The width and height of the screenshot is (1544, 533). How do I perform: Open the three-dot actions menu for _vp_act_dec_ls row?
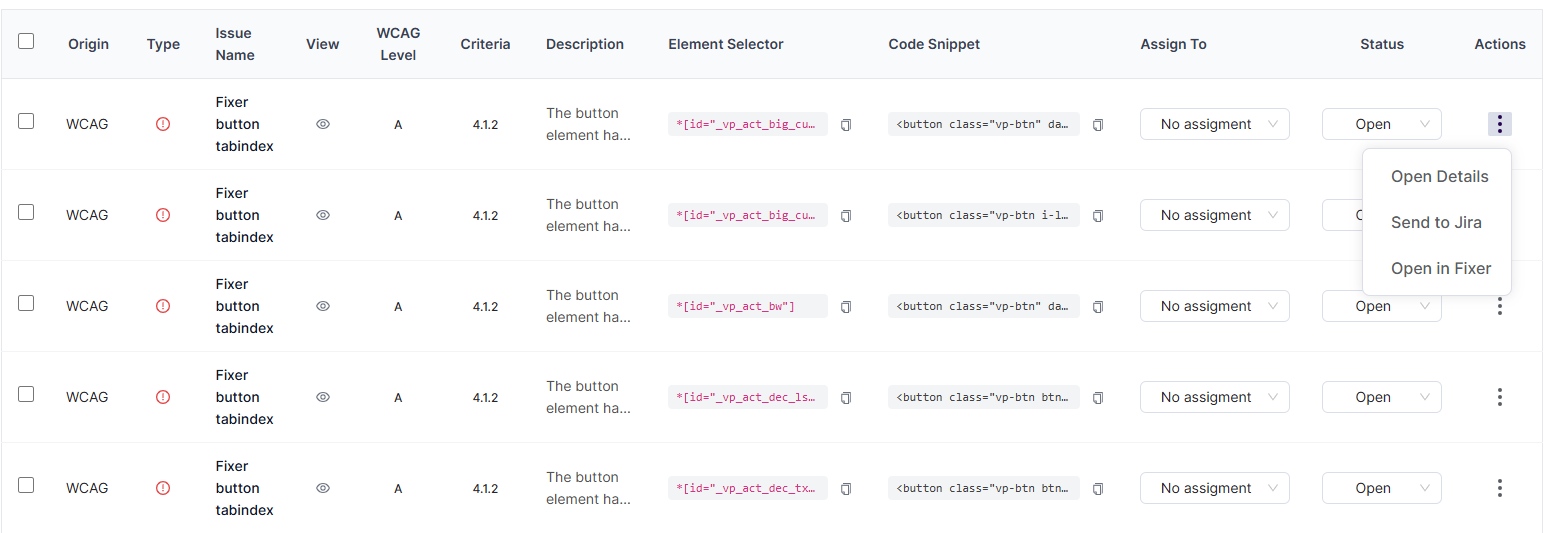click(x=1500, y=397)
